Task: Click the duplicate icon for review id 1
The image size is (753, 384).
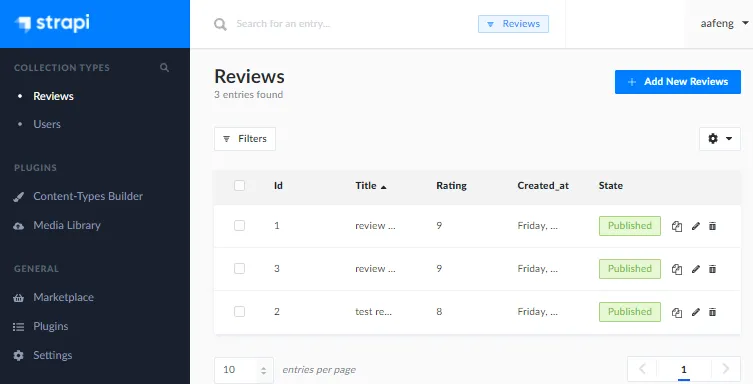Action: [x=677, y=226]
